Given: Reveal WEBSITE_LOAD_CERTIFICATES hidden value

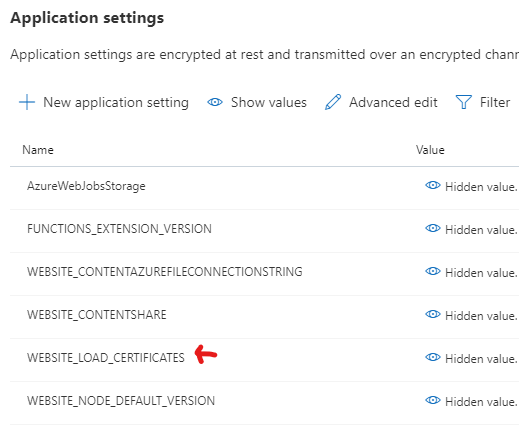Looking at the screenshot, I should pos(433,357).
